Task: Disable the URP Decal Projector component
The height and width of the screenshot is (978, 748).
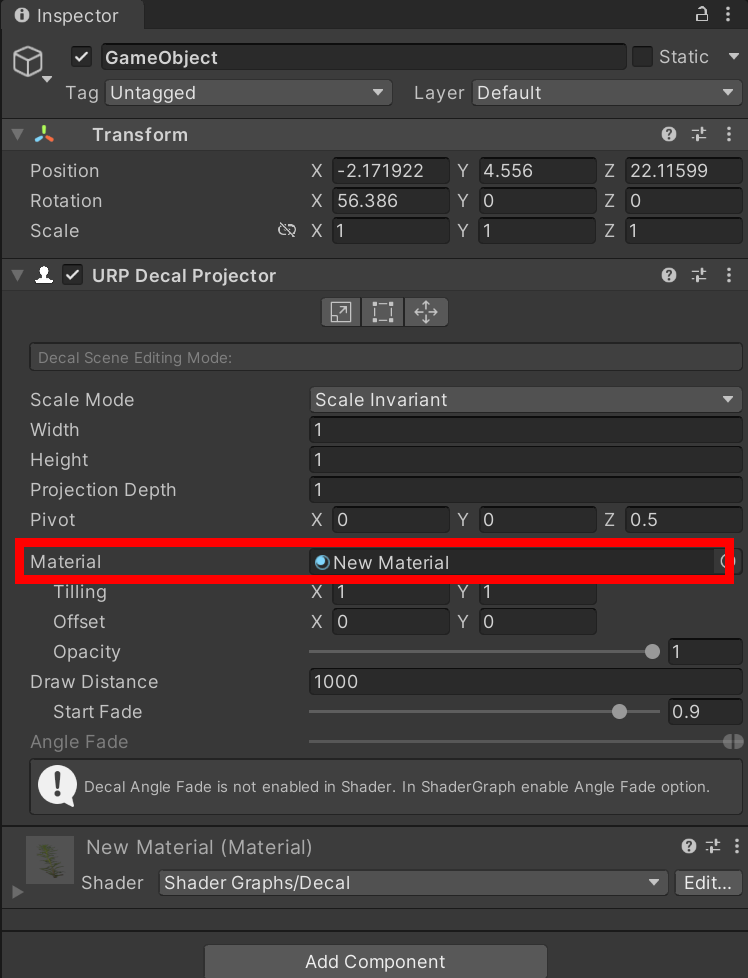Action: [x=72, y=275]
